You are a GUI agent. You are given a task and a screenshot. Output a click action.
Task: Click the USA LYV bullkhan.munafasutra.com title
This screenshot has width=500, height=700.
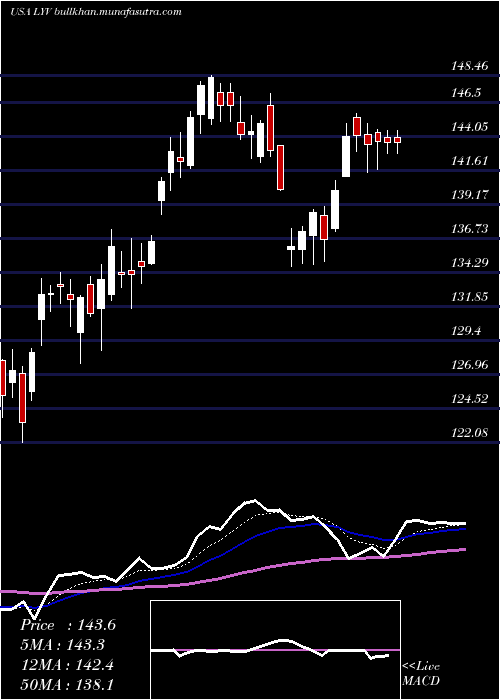pyautogui.click(x=96, y=12)
